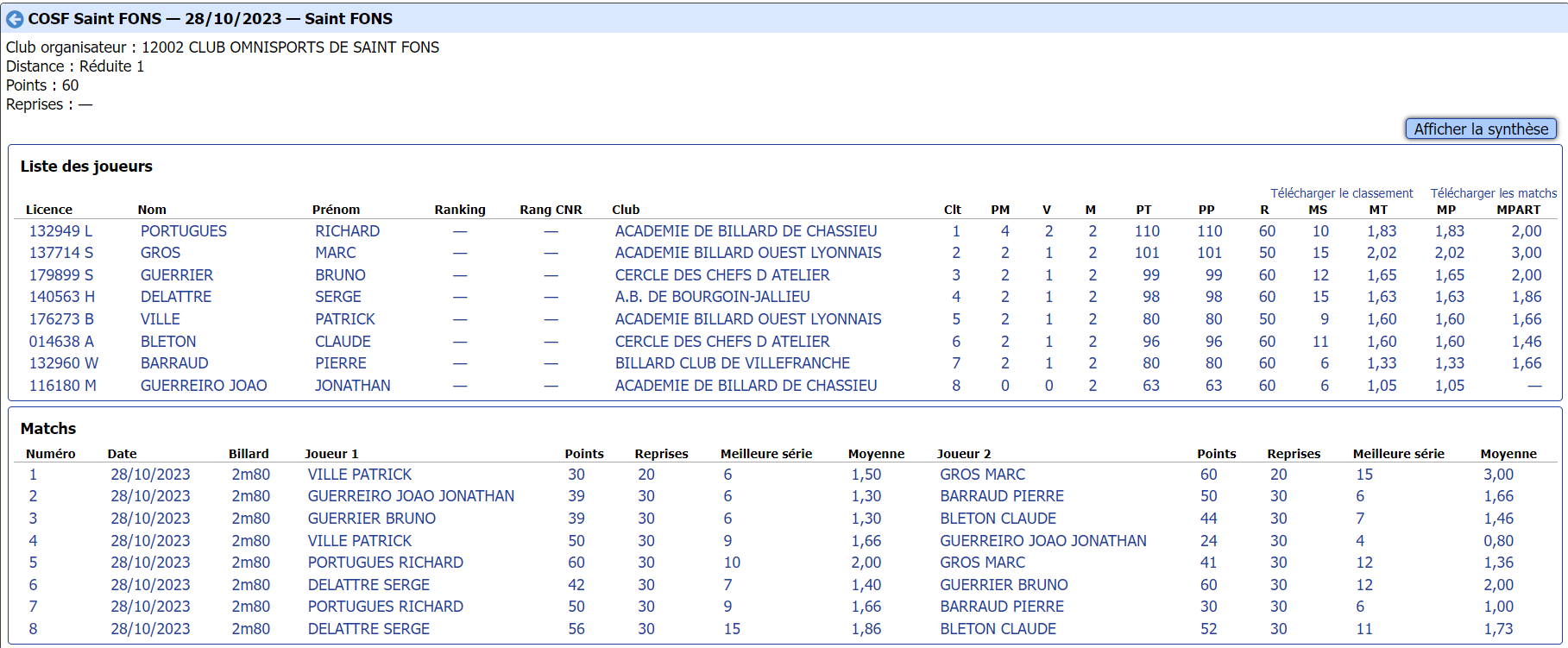
Task: Click BLETON CLAUDE in match 8
Action: (998, 629)
